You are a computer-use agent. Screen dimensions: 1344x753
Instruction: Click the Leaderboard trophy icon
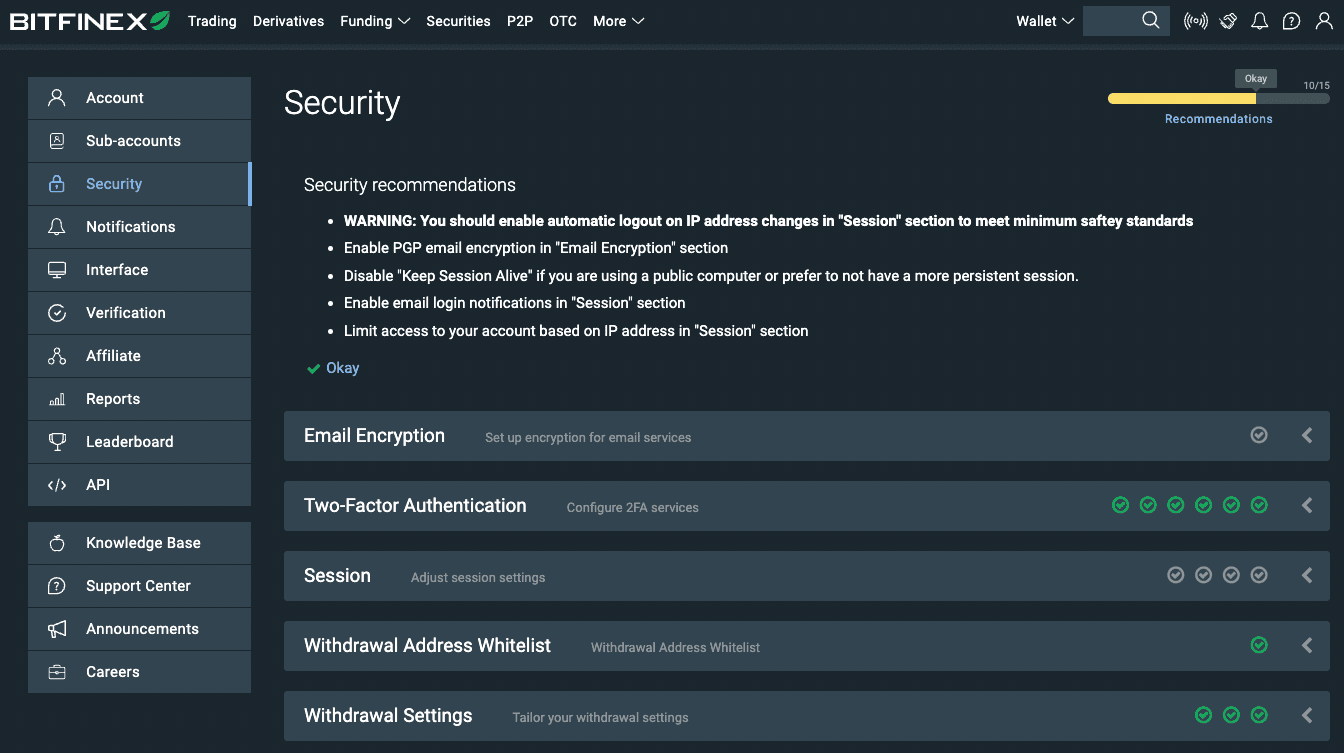(x=57, y=442)
